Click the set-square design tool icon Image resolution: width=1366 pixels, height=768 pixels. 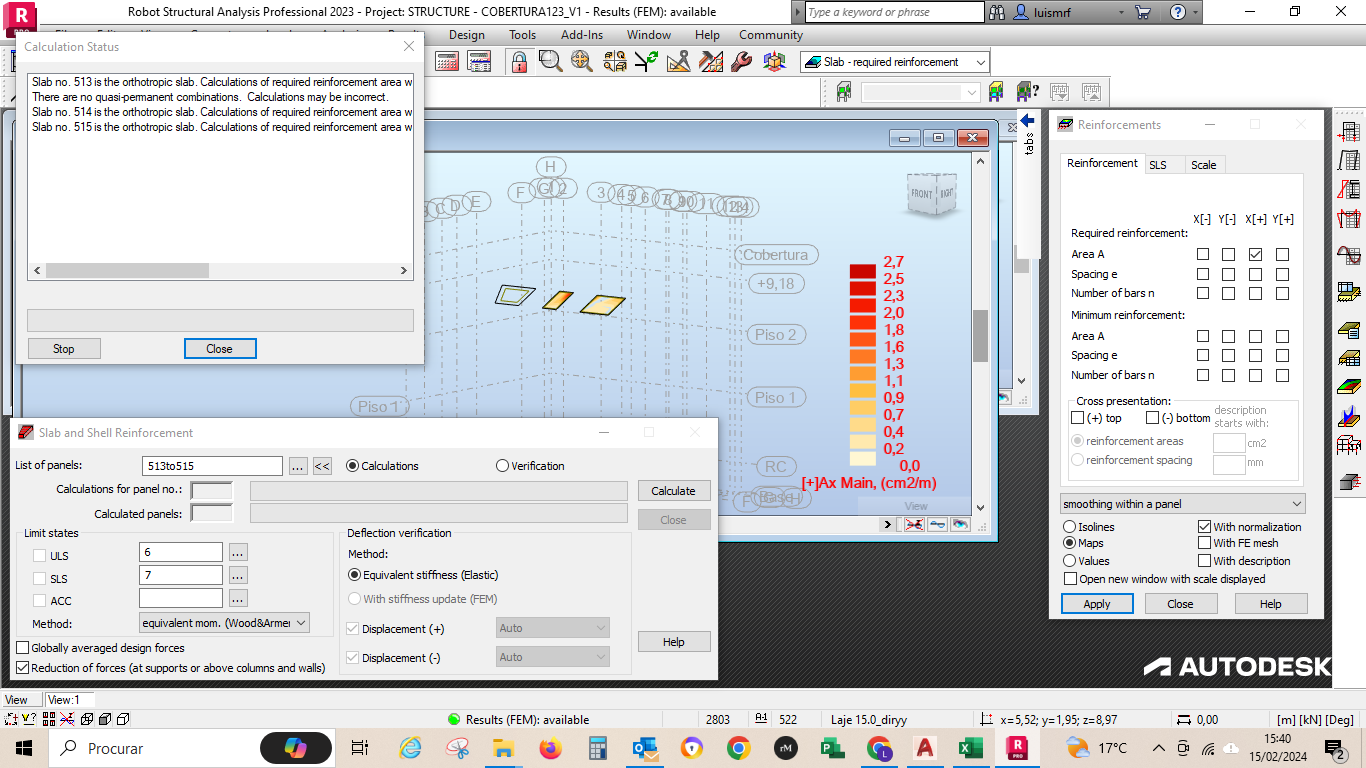click(679, 61)
